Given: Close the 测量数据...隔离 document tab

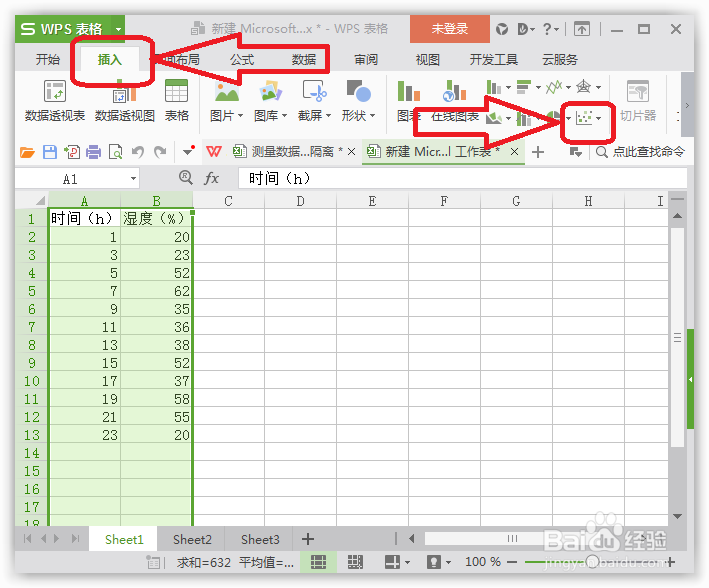Looking at the screenshot, I should click(351, 152).
